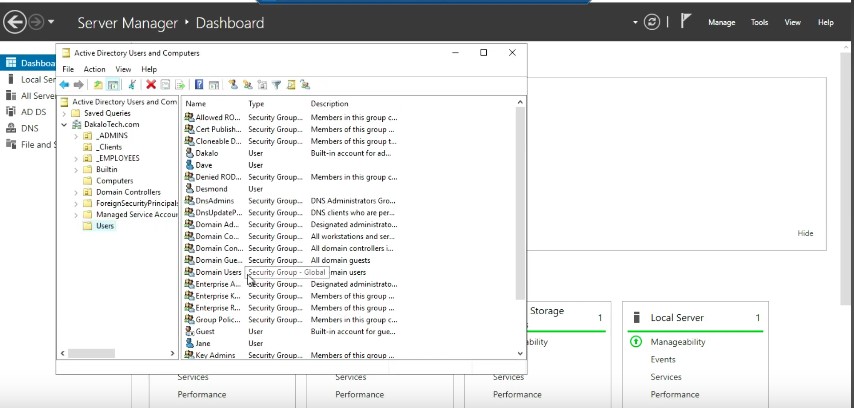Expand the Managed Service Accounts node
Viewport: 854px width, 408px height.
(76, 215)
